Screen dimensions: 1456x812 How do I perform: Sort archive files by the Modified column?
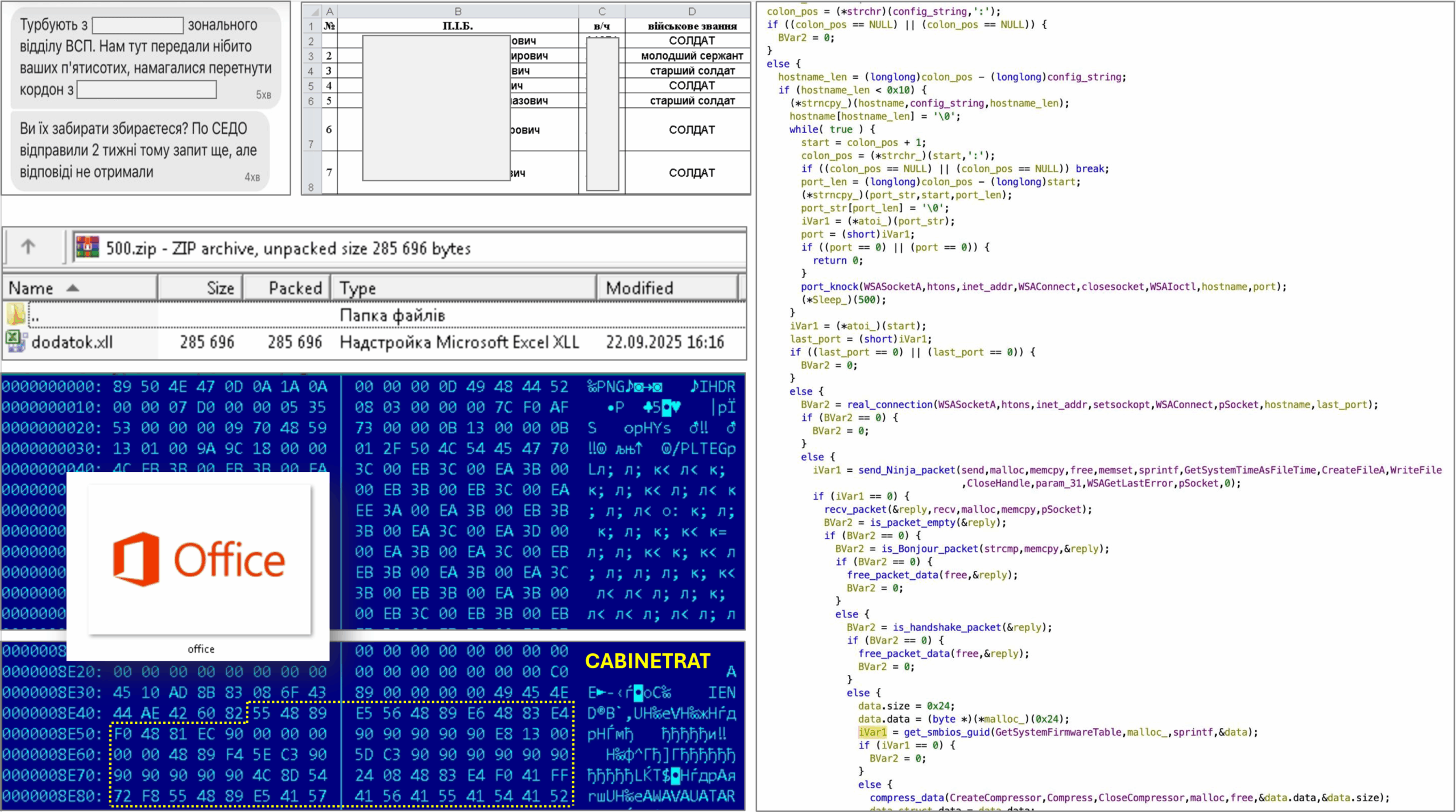(x=640, y=288)
